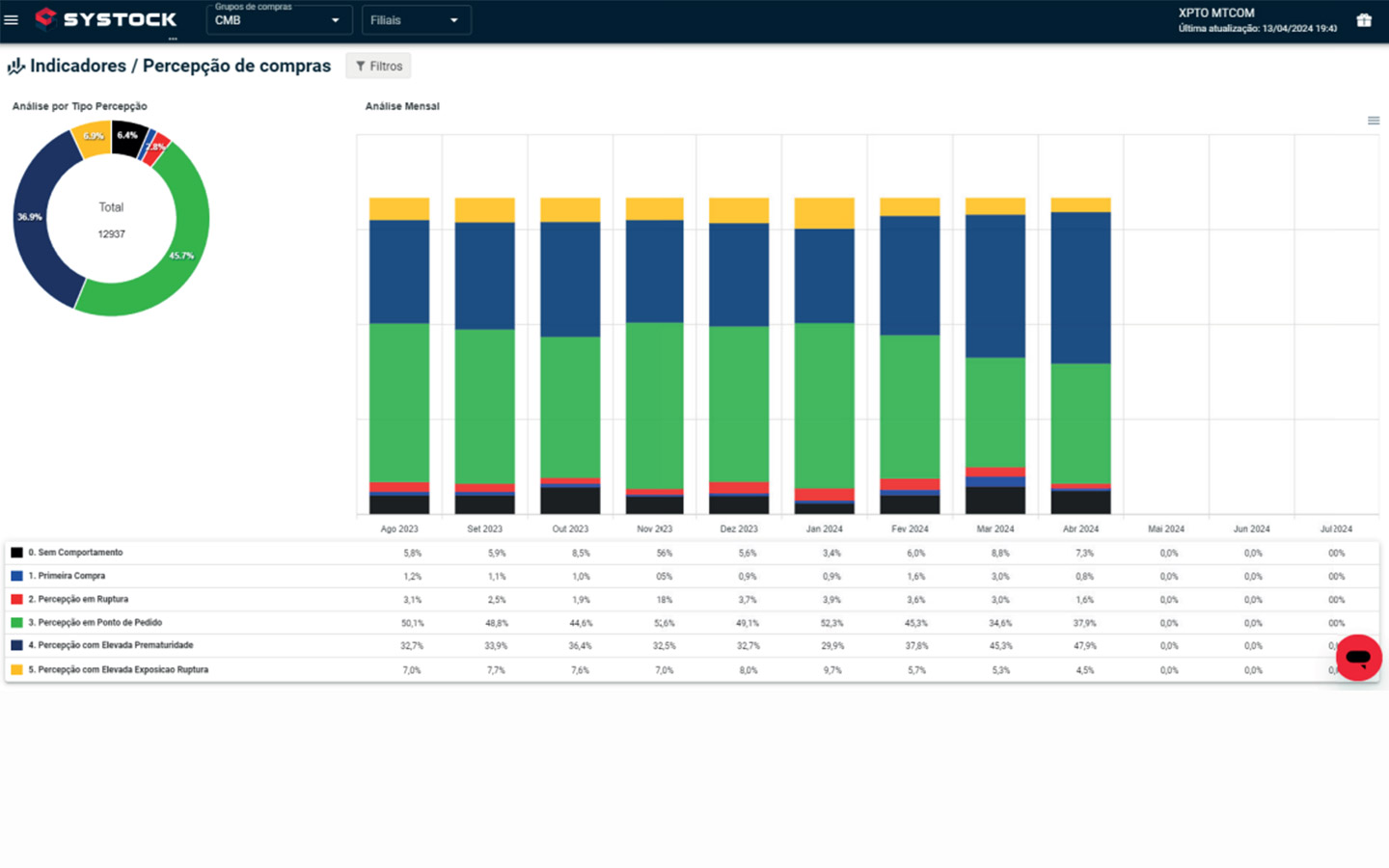Open the red chat support bubble
This screenshot has width=1389, height=868.
(1358, 658)
